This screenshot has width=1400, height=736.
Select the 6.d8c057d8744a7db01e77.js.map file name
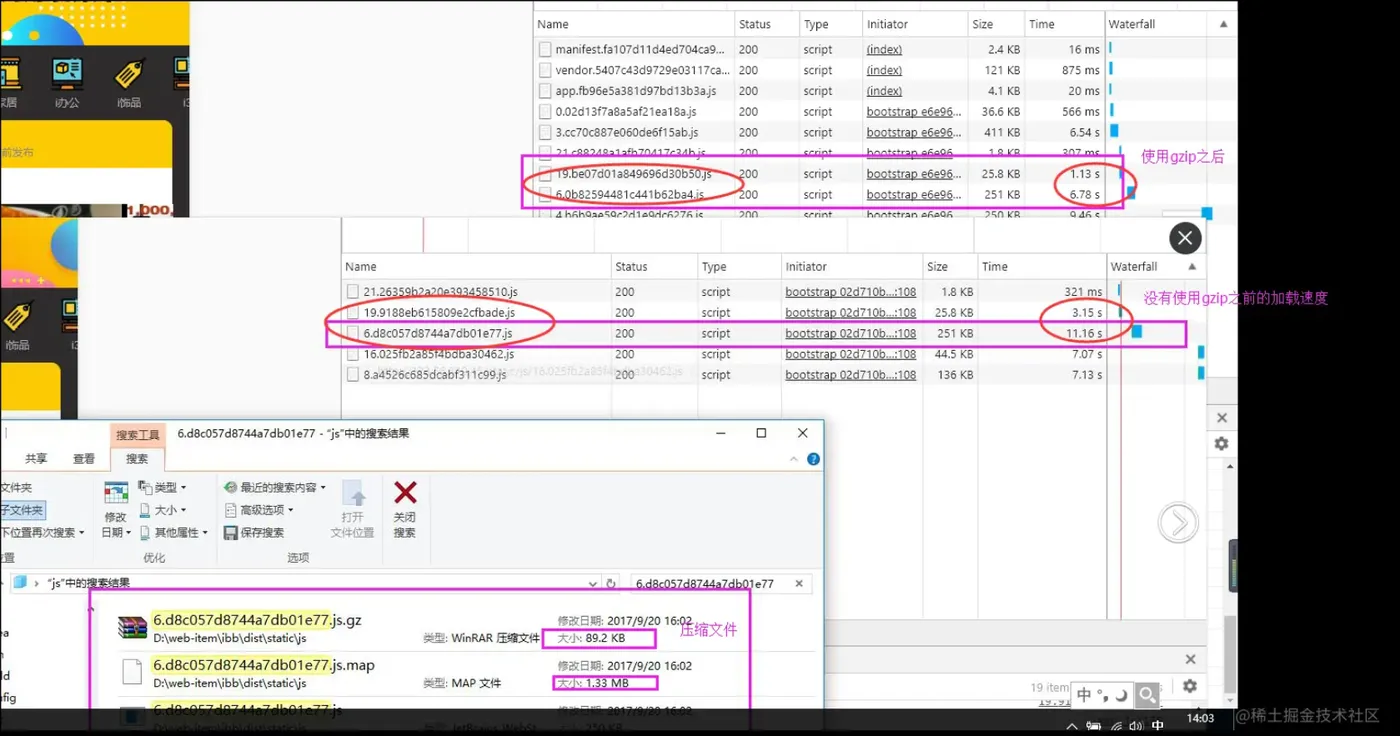(264, 665)
